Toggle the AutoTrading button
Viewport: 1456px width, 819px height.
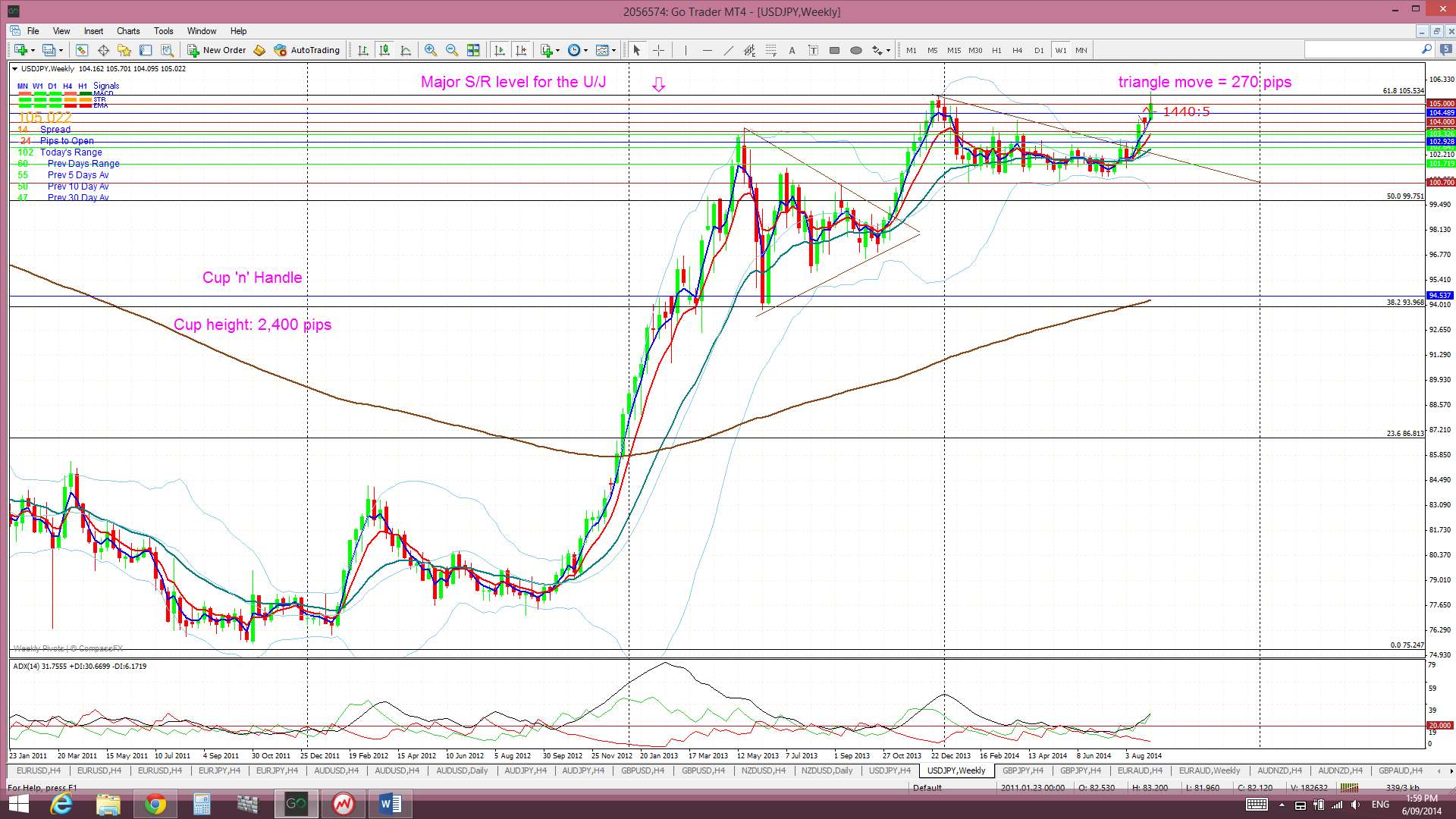306,50
